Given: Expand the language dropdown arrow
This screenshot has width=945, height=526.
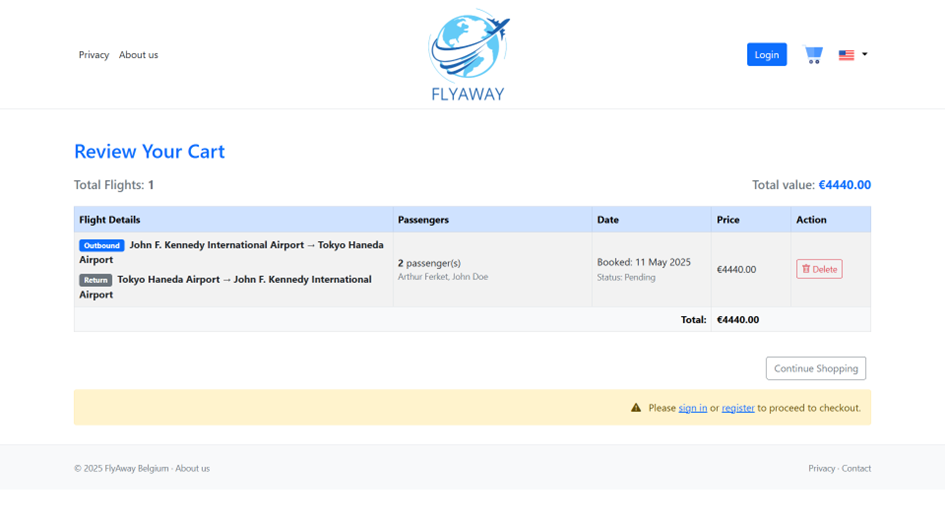Looking at the screenshot, I should tap(864, 54).
